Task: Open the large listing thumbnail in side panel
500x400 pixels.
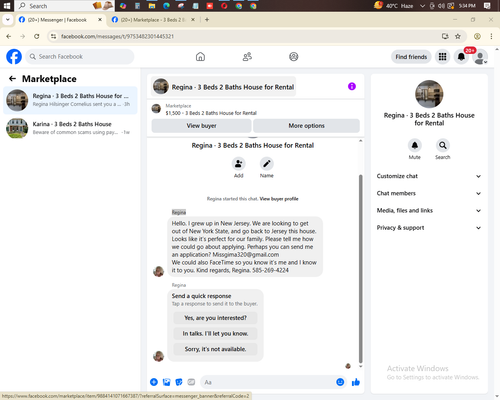Action: [429, 94]
